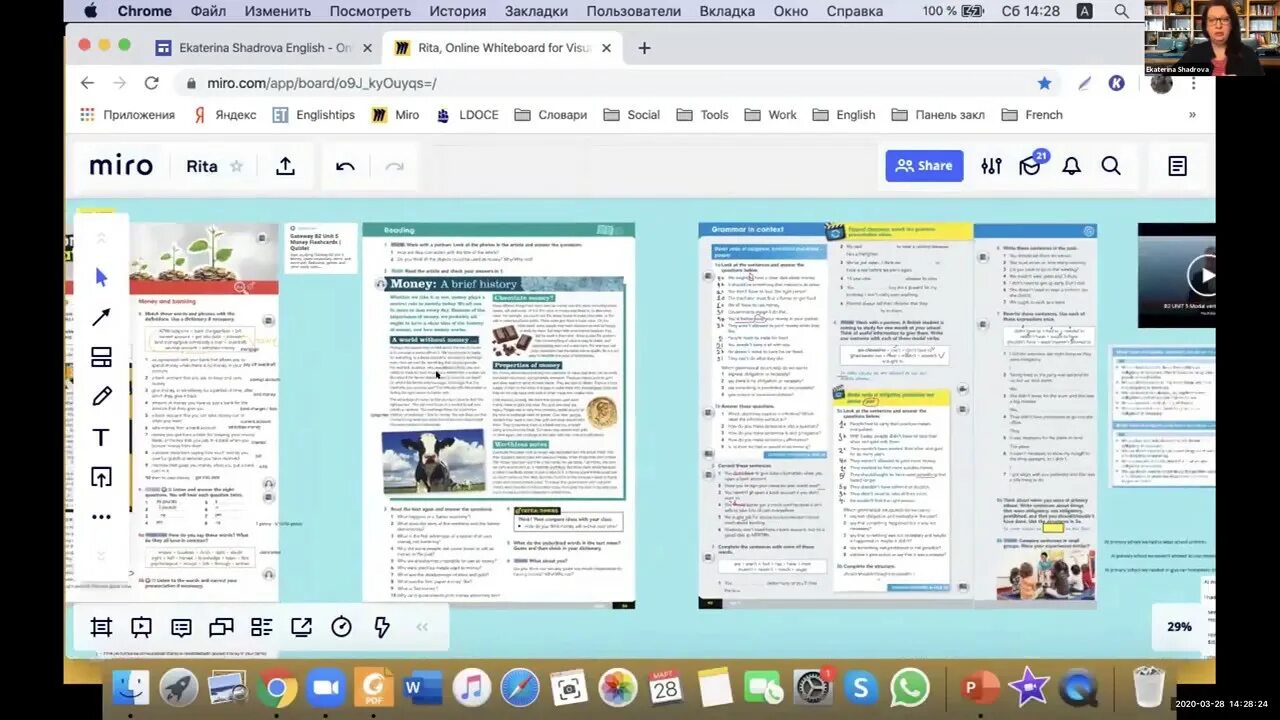Open board settings sliders icon

click(x=991, y=166)
